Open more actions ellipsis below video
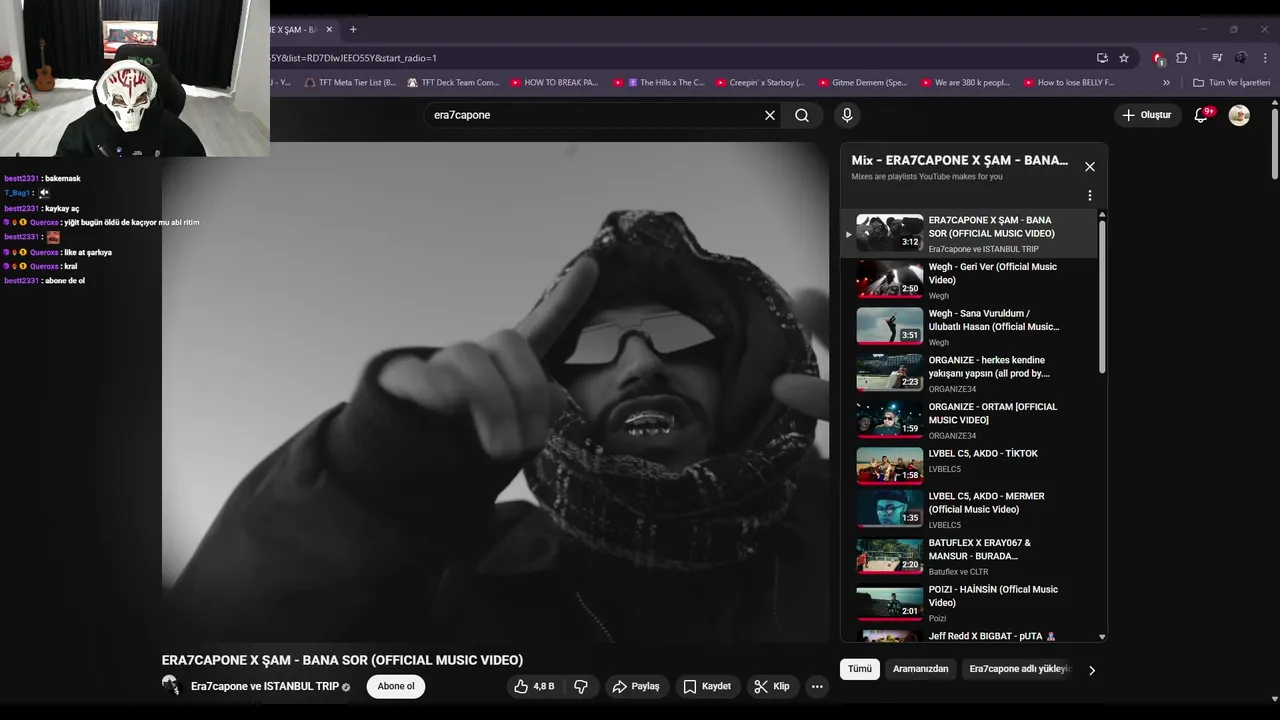1280x720 pixels. coord(817,686)
